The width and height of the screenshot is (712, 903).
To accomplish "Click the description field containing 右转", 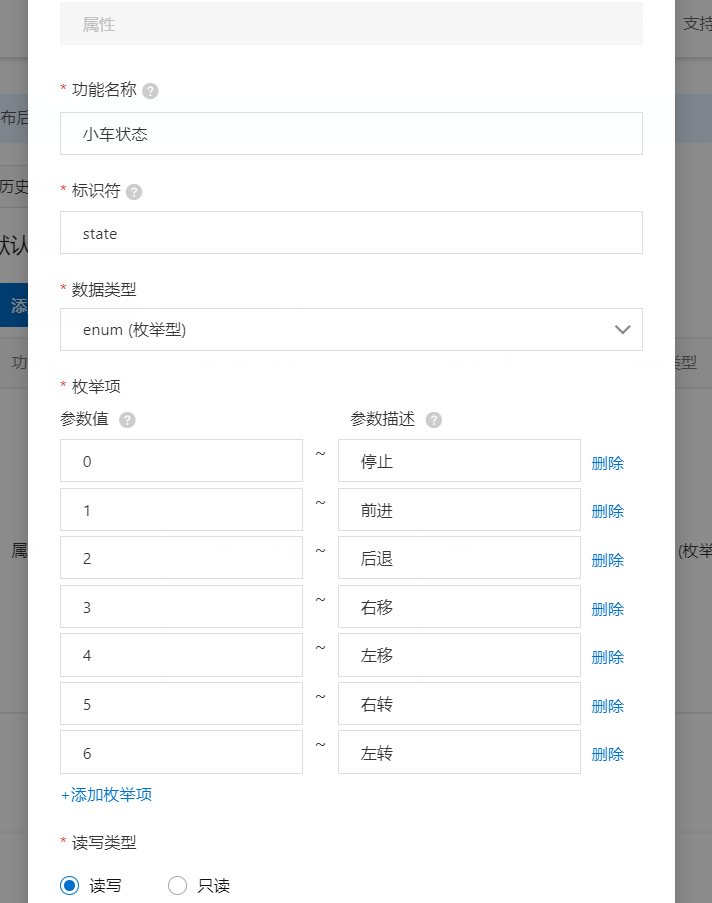I will pos(458,703).
